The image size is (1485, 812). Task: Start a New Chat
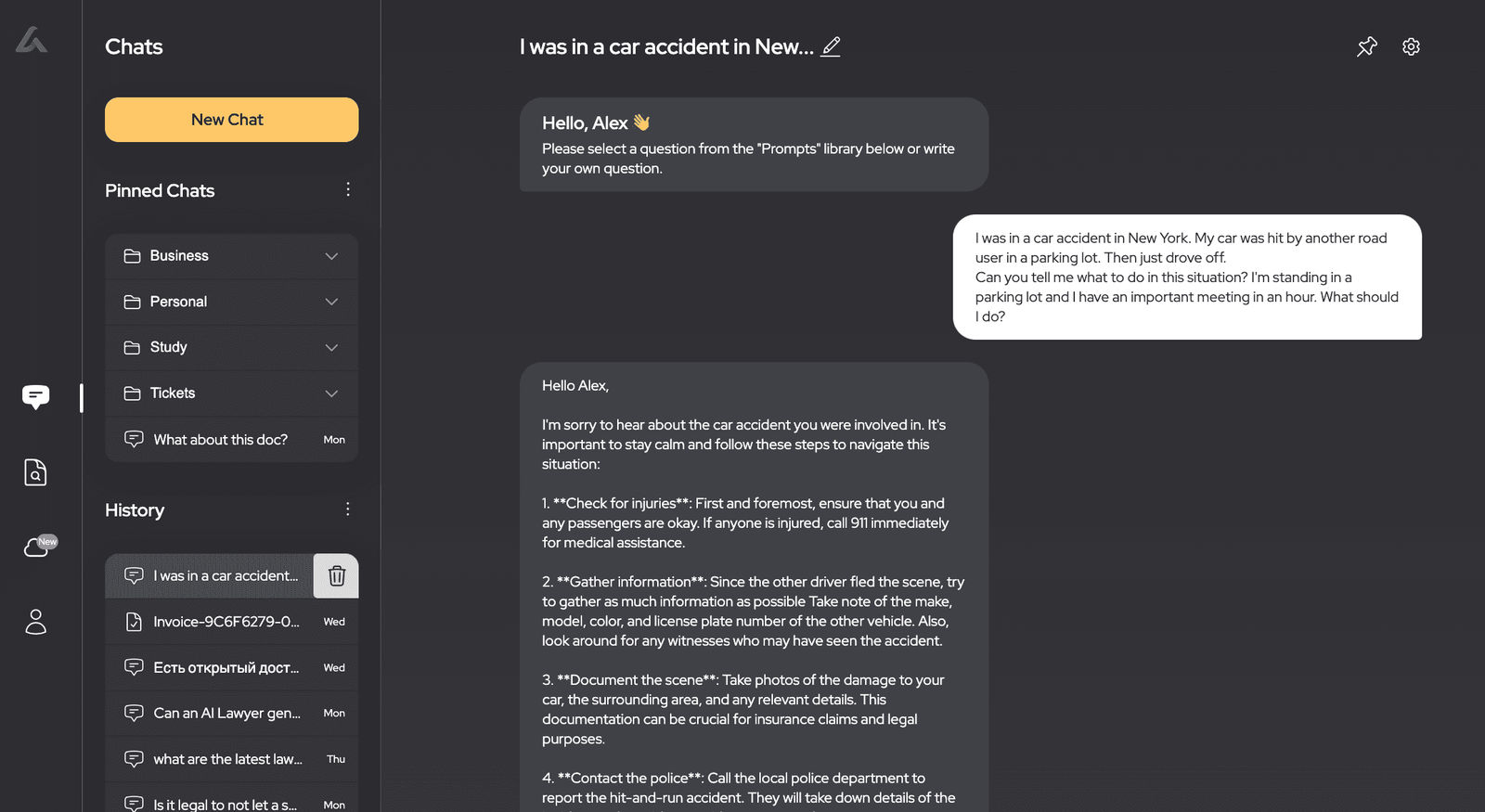231,120
